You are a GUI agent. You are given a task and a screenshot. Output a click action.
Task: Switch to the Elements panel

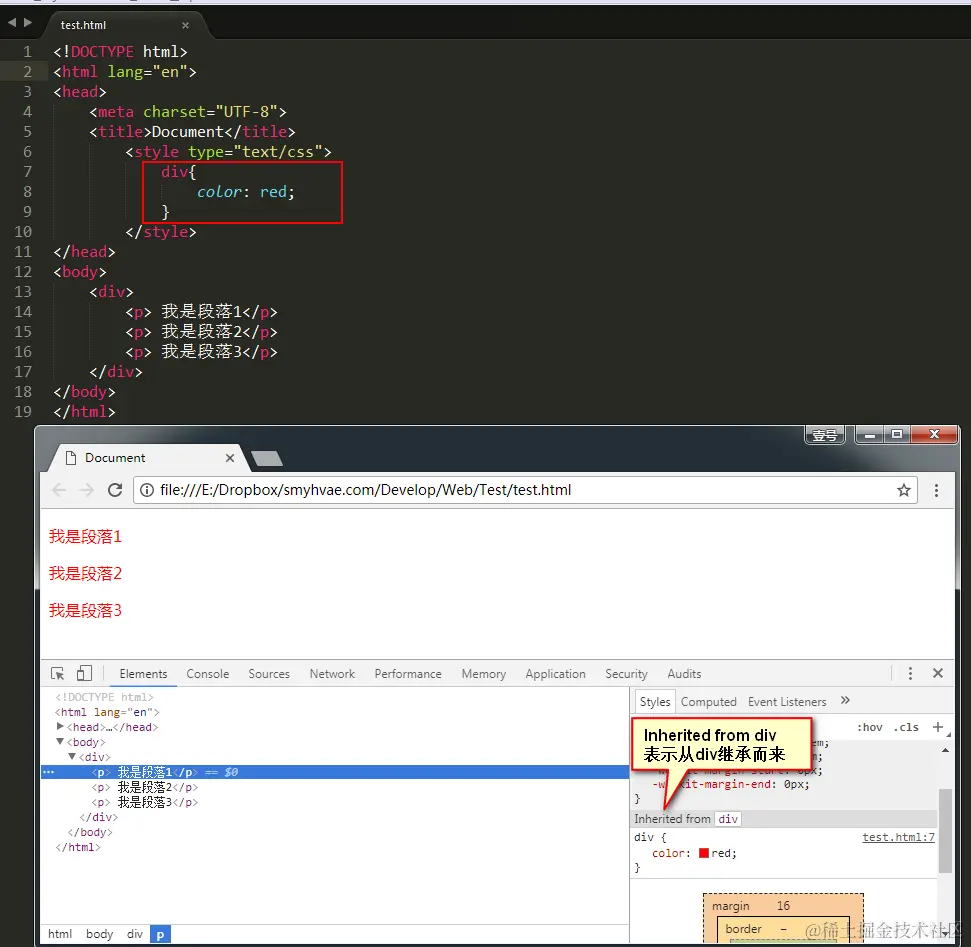click(x=143, y=674)
